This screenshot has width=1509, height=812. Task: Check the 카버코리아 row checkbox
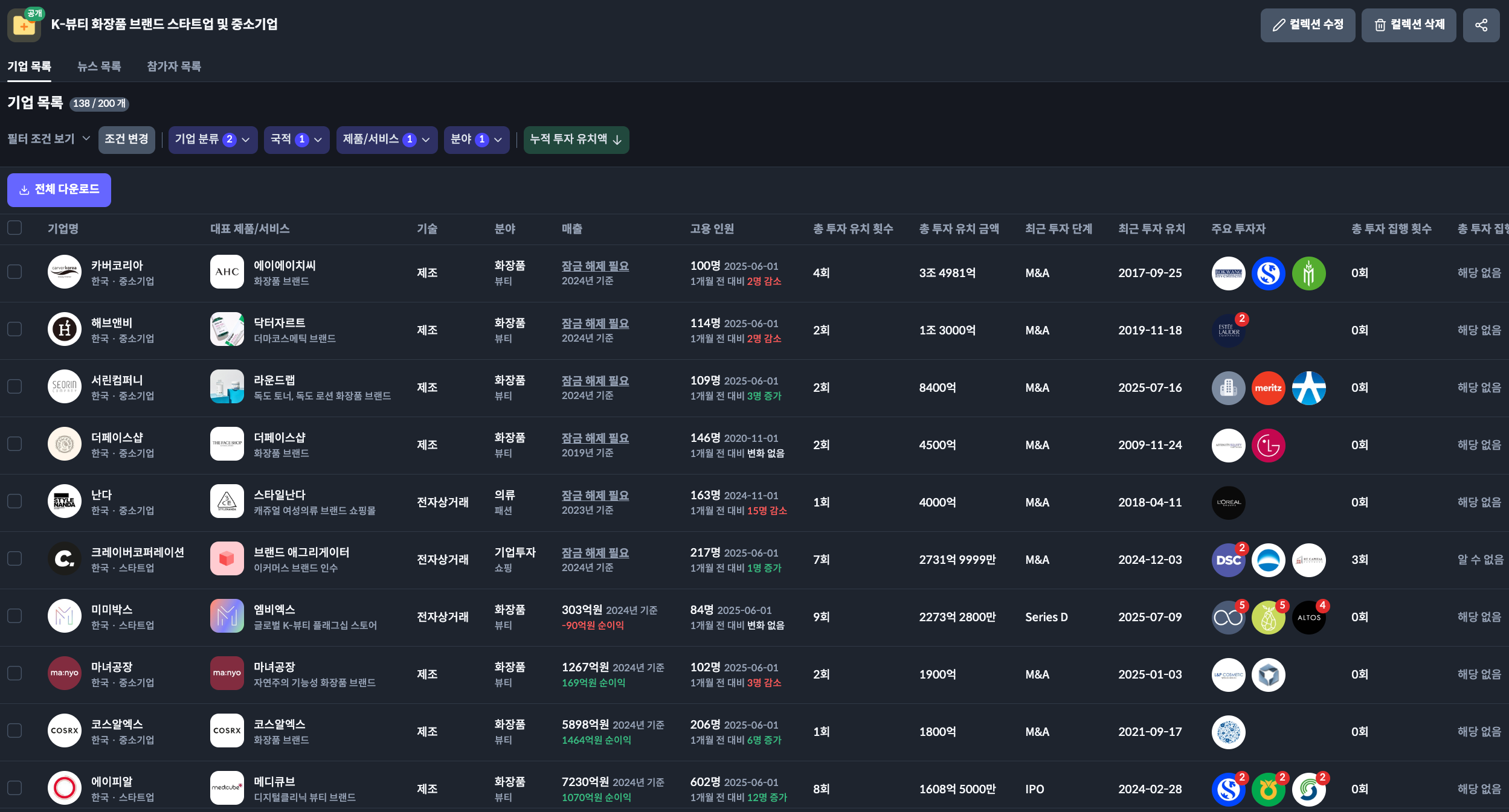click(14, 272)
